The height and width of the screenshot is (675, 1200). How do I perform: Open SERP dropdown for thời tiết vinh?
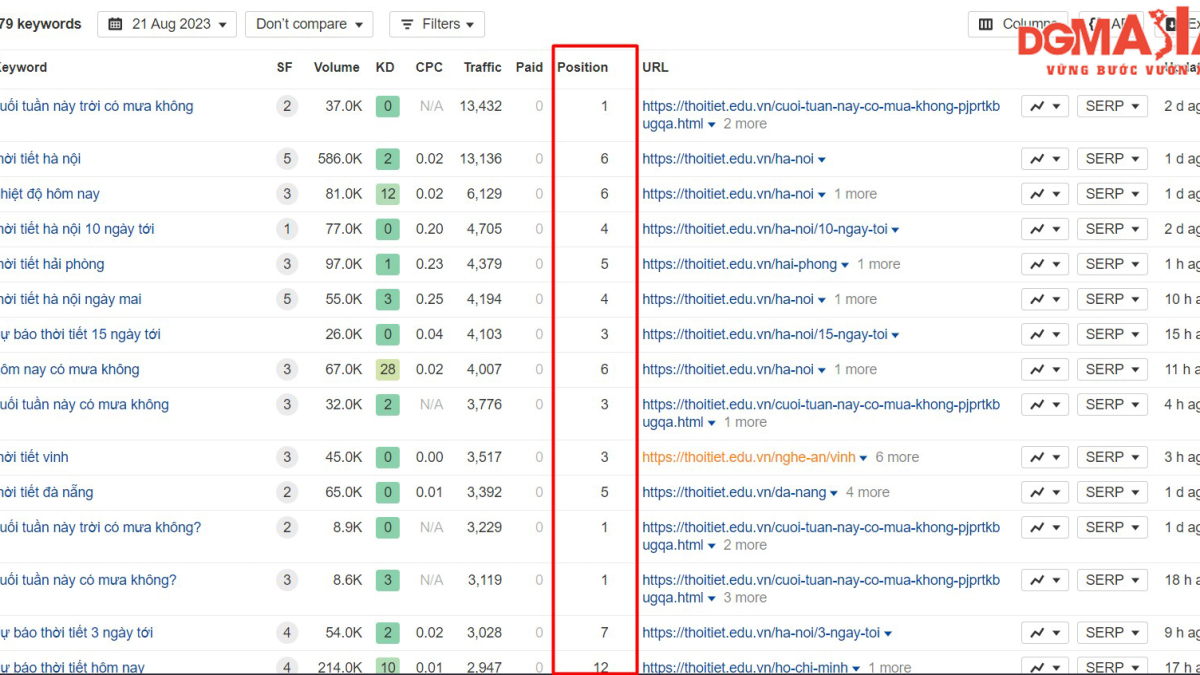pos(1112,457)
